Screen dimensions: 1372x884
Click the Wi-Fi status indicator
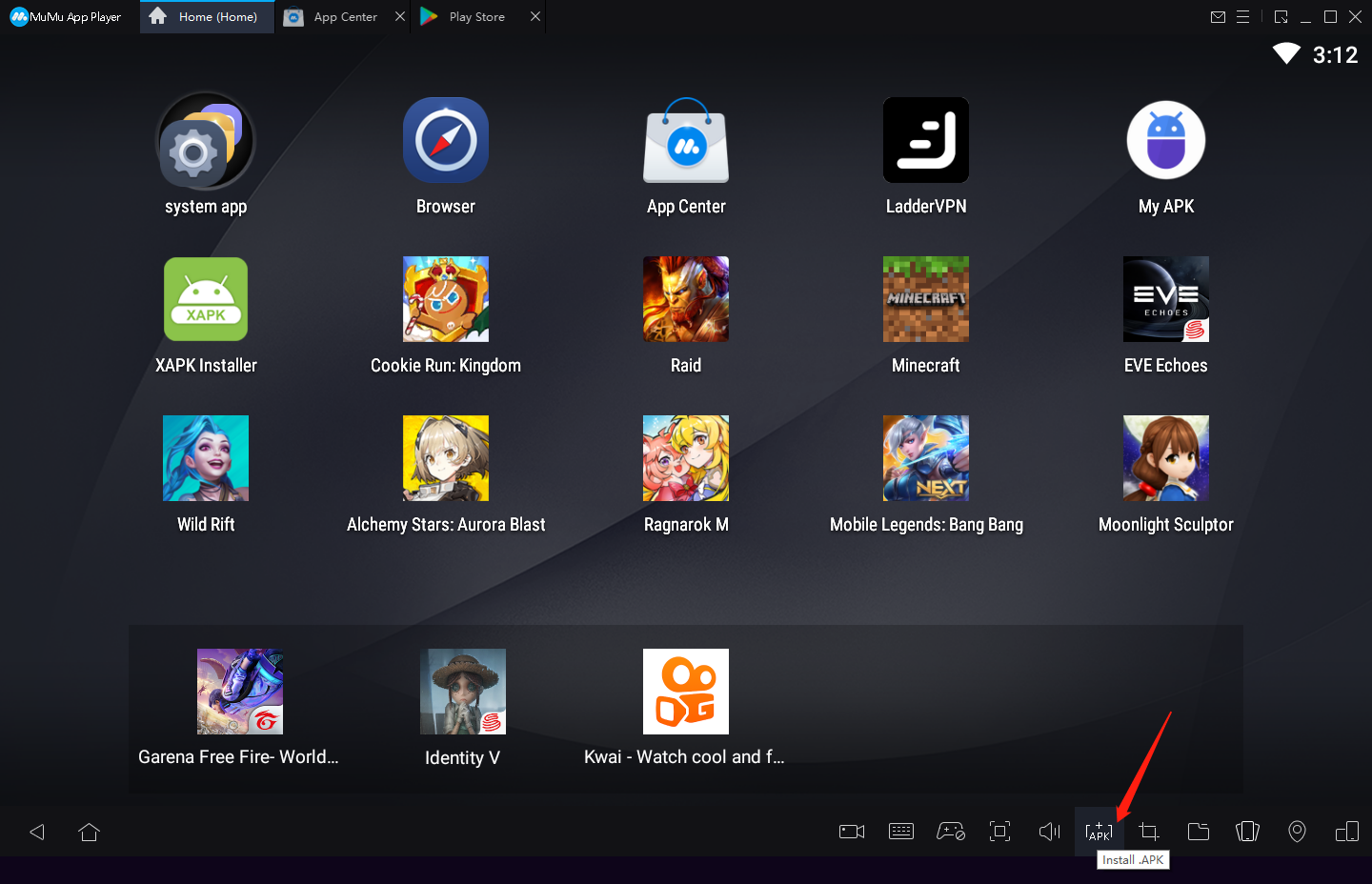point(1286,54)
